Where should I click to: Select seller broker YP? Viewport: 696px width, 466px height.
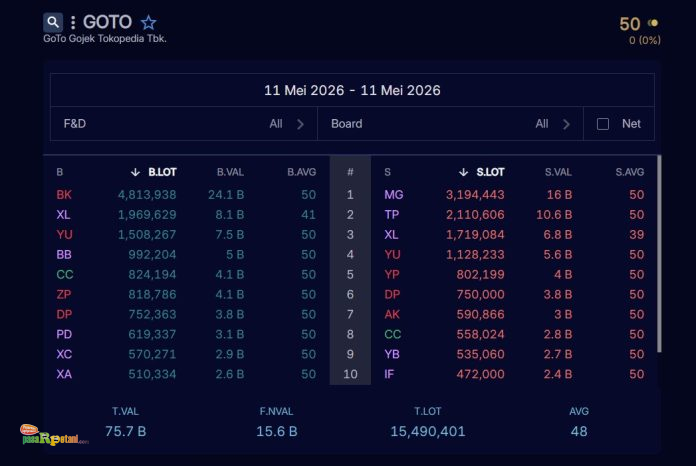[392, 275]
